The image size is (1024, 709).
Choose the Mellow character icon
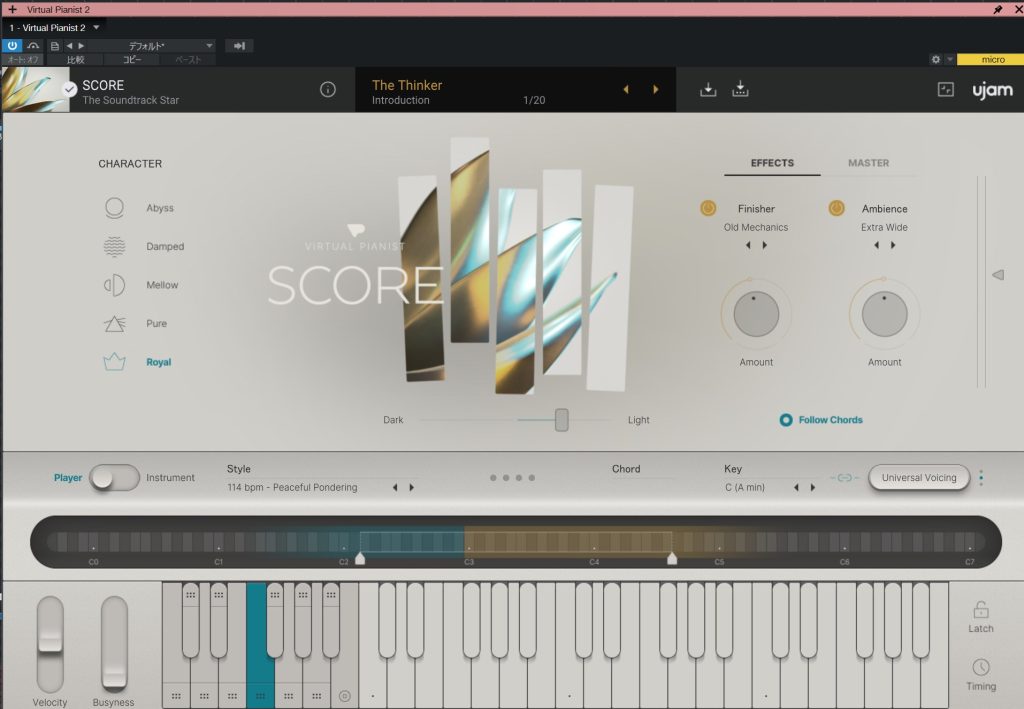tap(114, 285)
